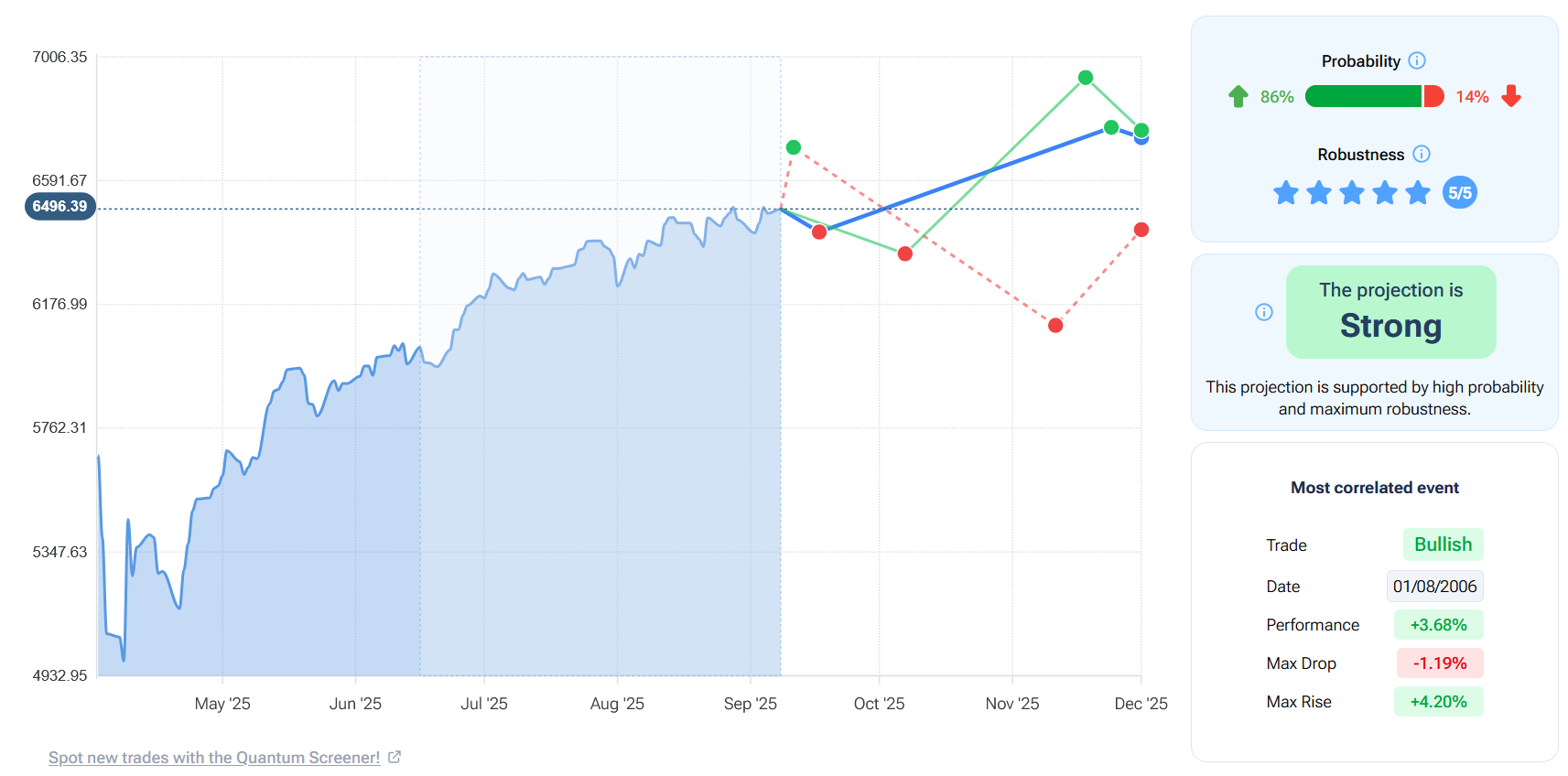Click the highest green projection dot

pos(1085,79)
